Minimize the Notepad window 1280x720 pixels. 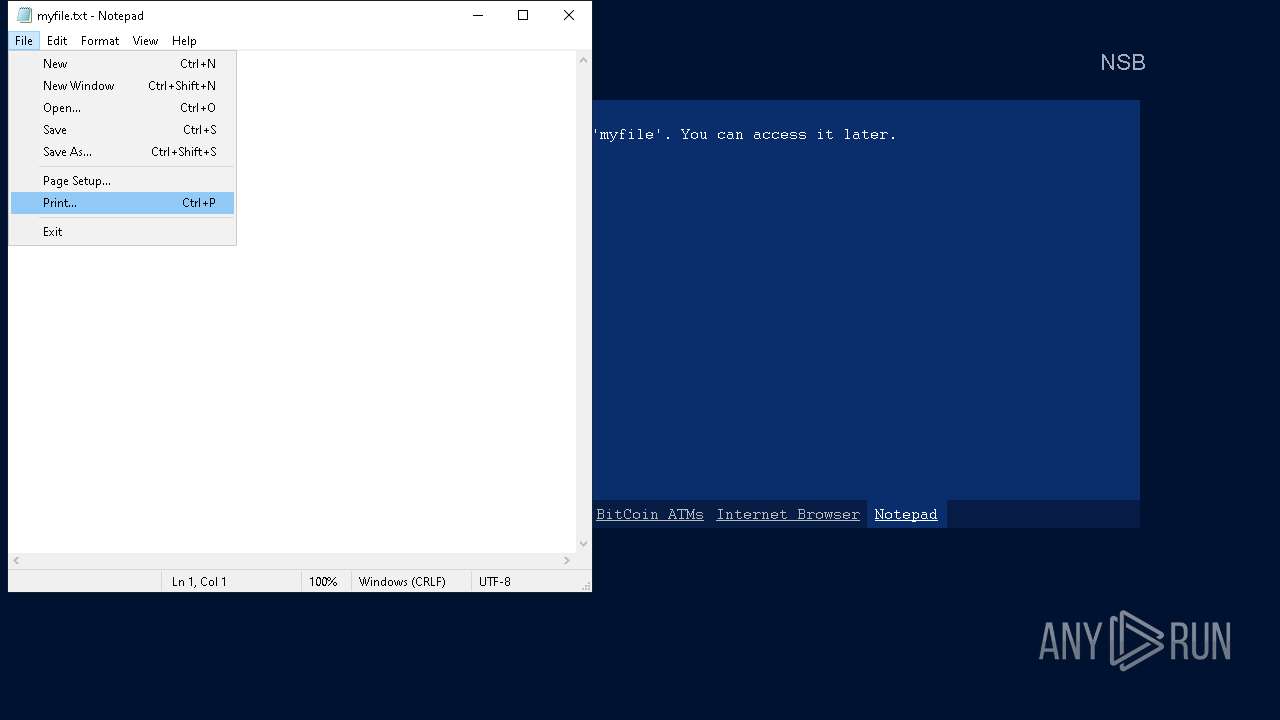477,15
